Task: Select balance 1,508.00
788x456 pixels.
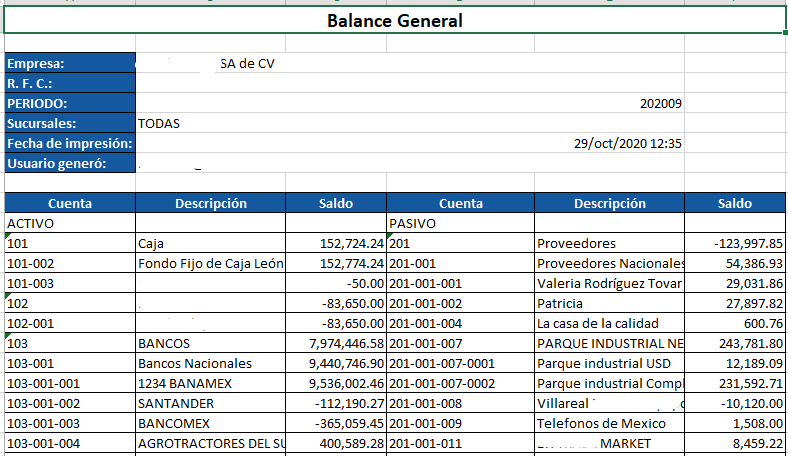Action: coord(735,423)
